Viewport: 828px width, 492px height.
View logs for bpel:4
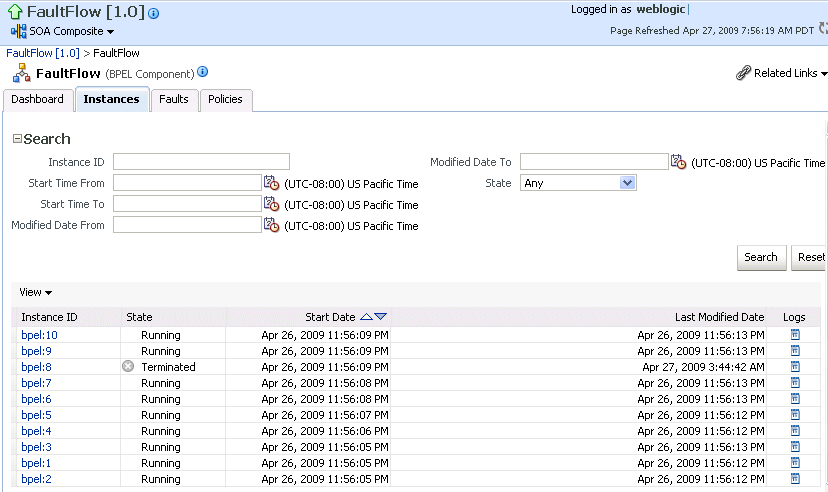tap(795, 431)
